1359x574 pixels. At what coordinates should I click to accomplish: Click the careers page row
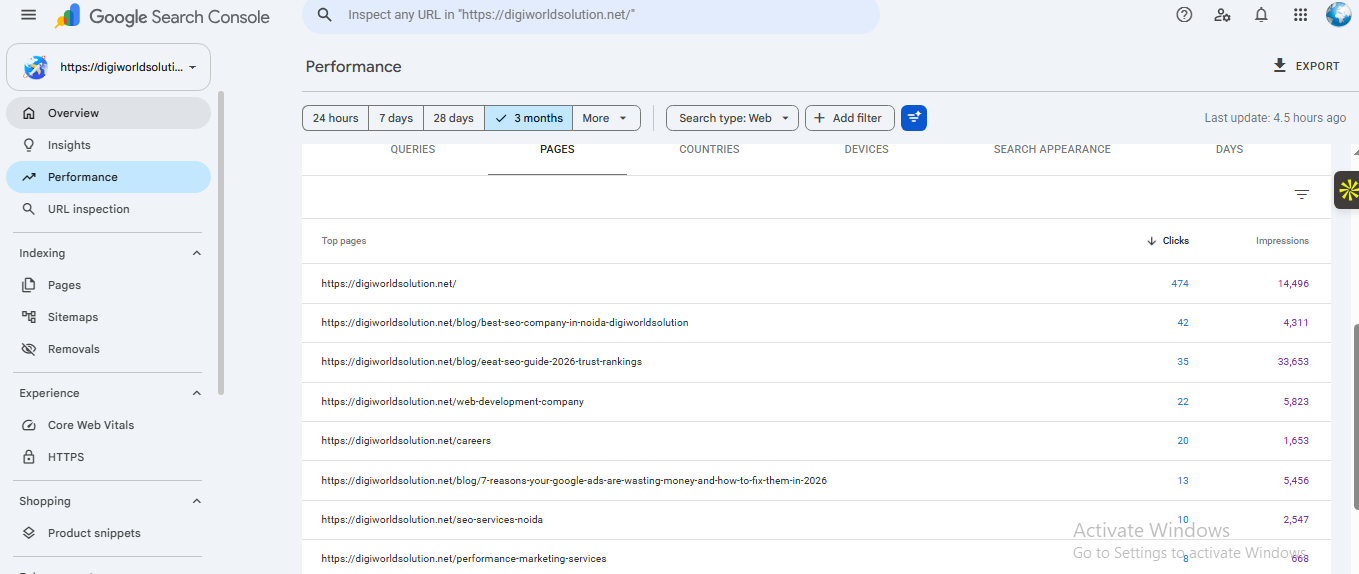pyautogui.click(x=816, y=441)
